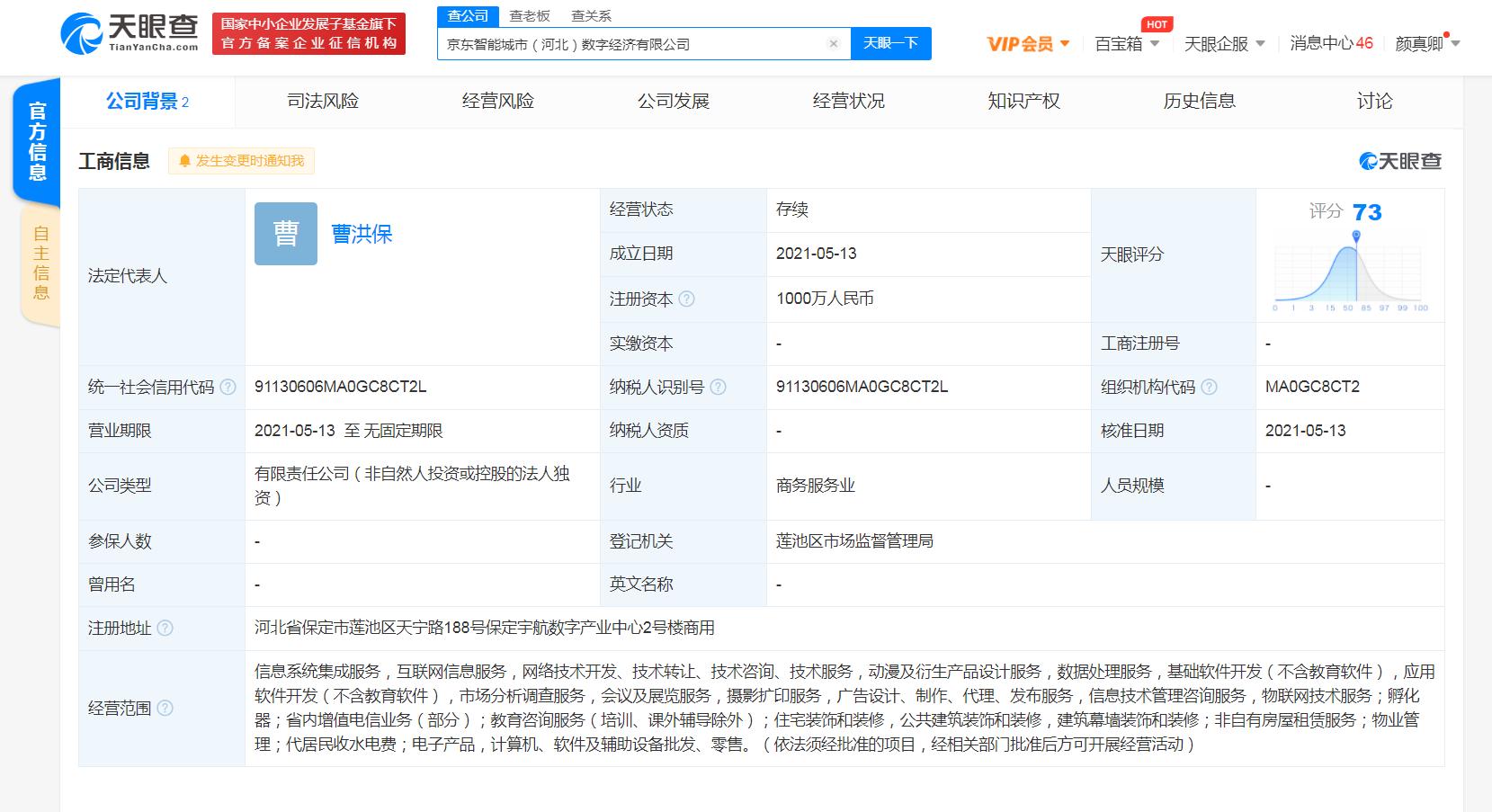Open the TianYanCha logo homepage
Screen dimensions: 1492x812
[130, 33]
